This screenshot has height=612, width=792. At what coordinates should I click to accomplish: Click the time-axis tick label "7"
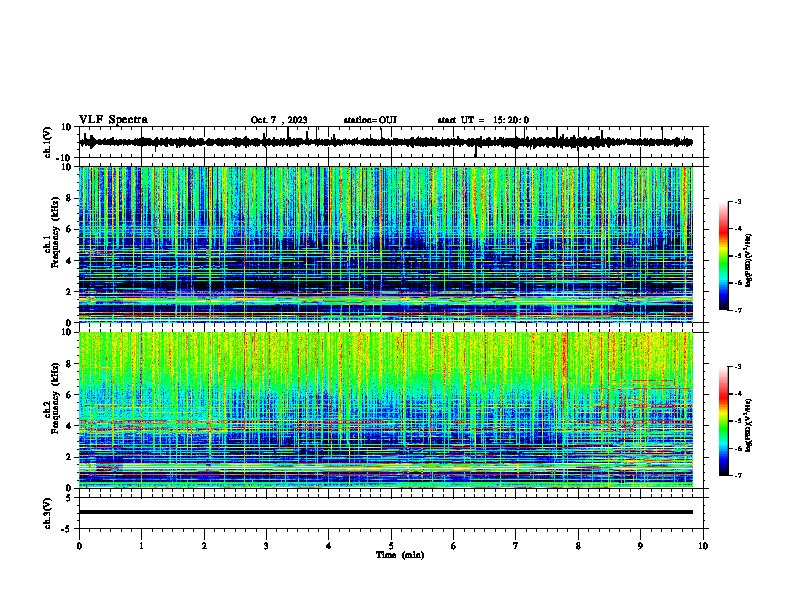pyautogui.click(x=516, y=546)
